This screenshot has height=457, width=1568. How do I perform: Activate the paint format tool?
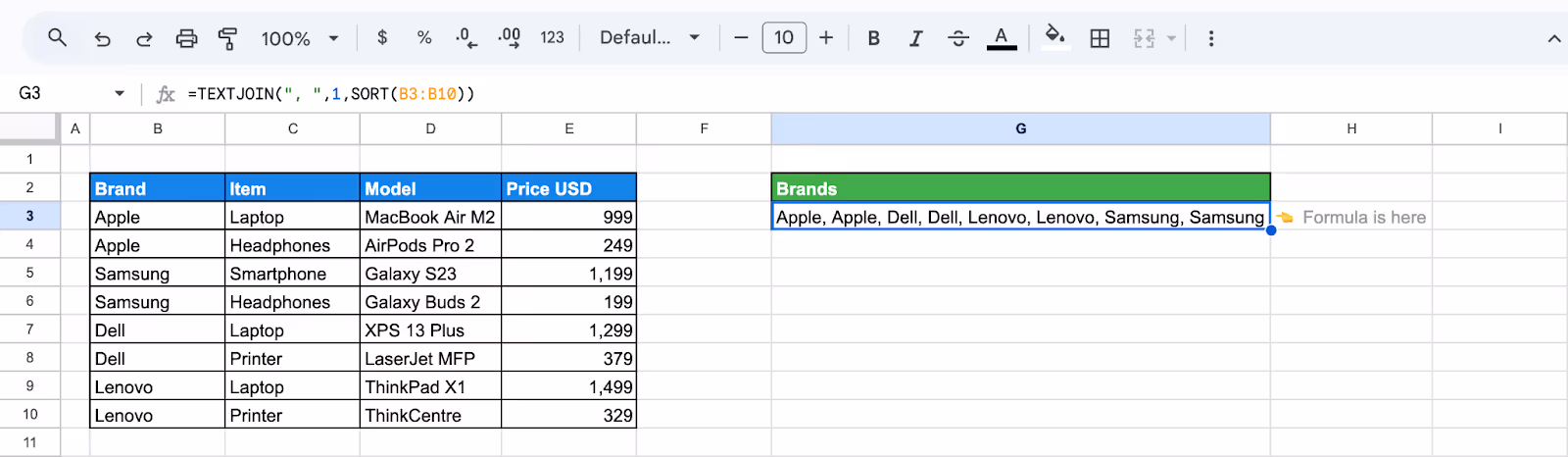[228, 38]
